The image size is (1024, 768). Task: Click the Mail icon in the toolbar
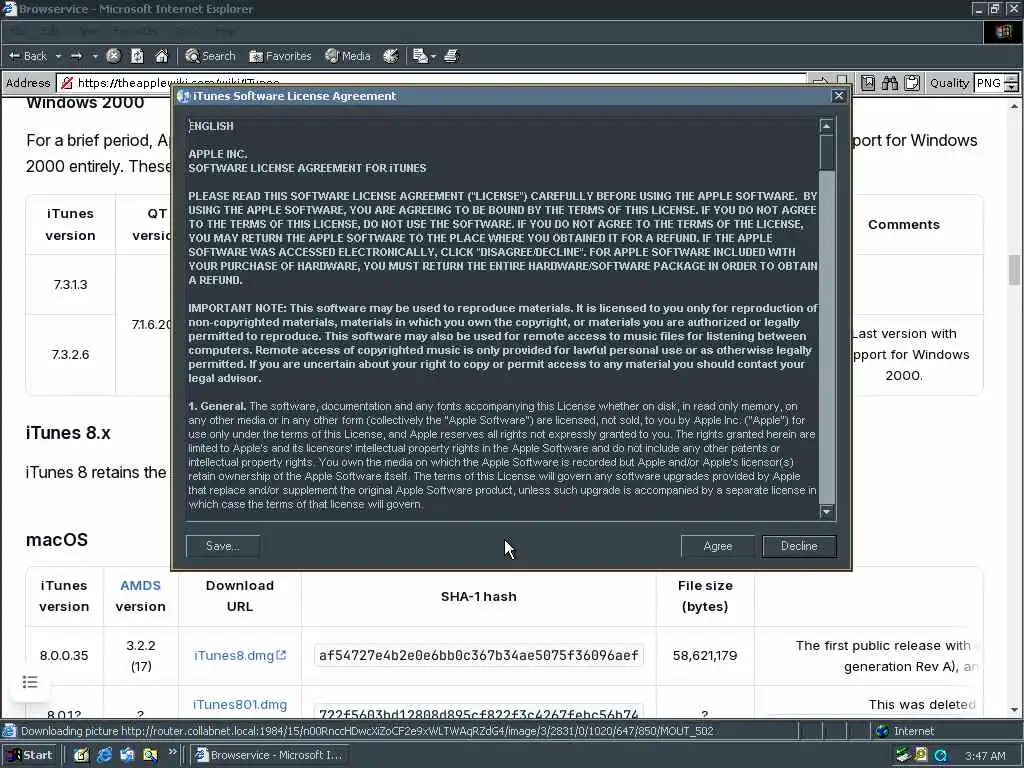(x=420, y=56)
